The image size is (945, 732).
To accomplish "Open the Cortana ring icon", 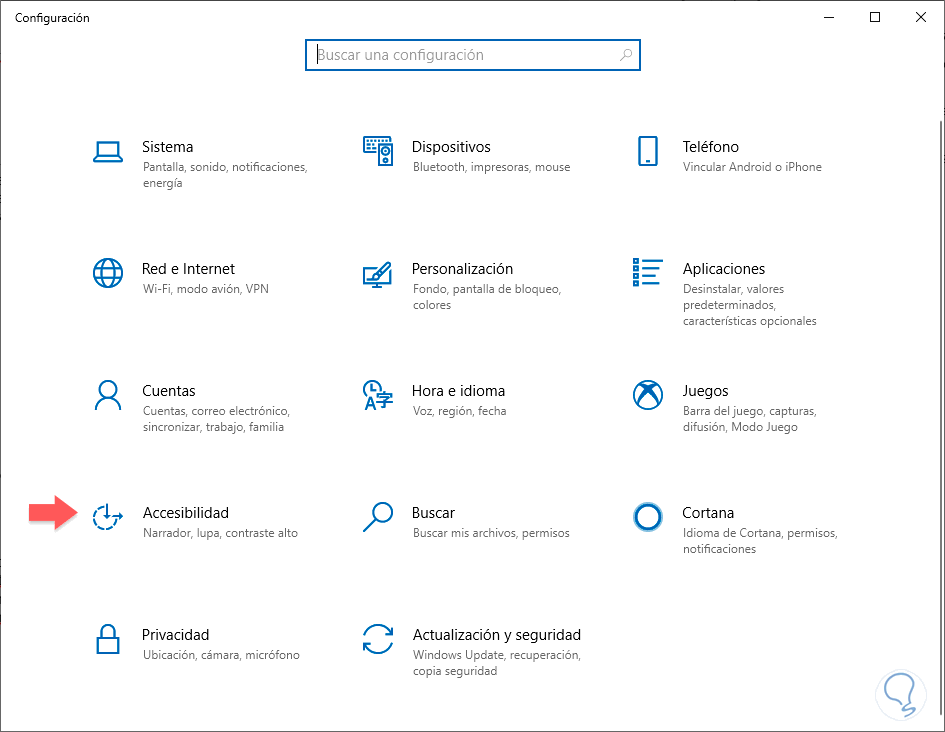I will click(x=648, y=516).
